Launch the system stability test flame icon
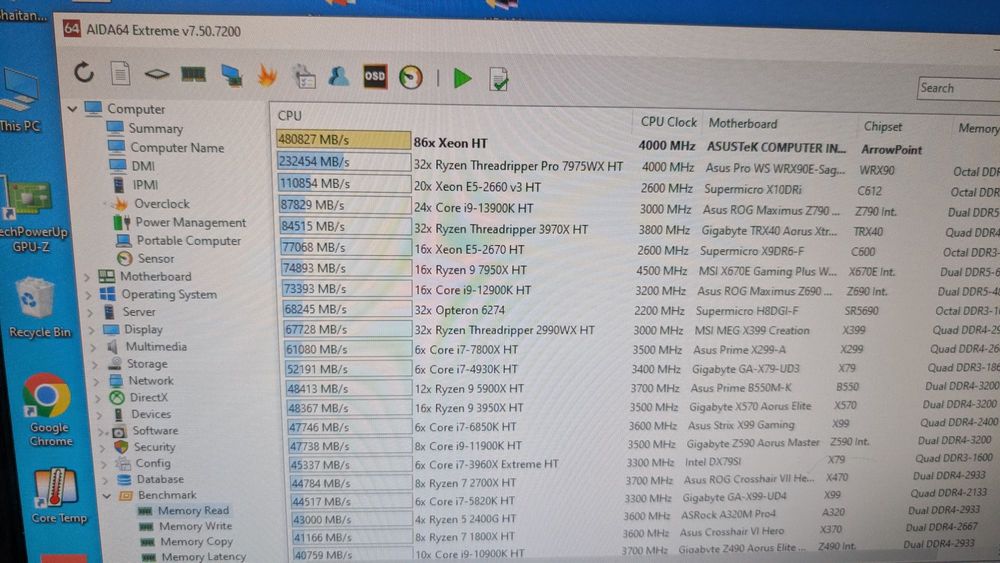Image resolution: width=1000 pixels, height=563 pixels. tap(267, 76)
